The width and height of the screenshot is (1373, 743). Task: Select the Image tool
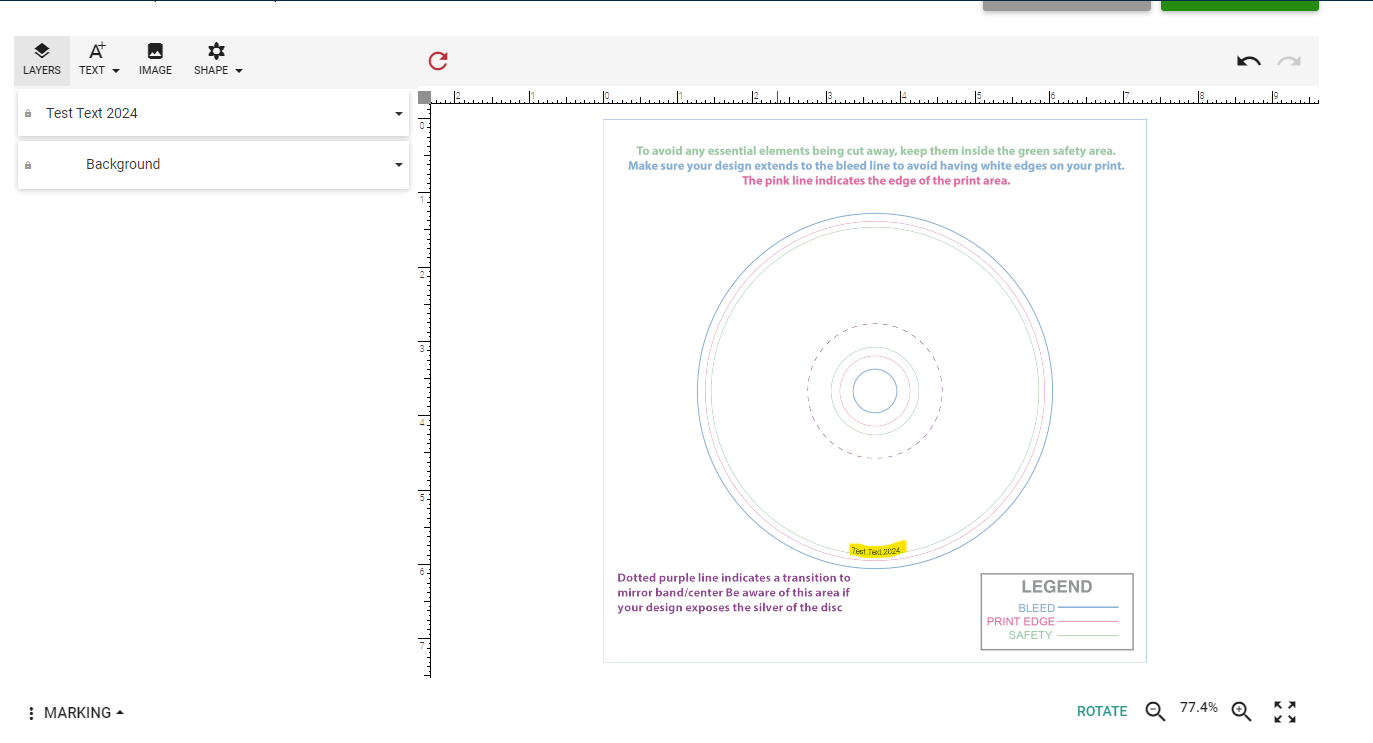click(155, 60)
